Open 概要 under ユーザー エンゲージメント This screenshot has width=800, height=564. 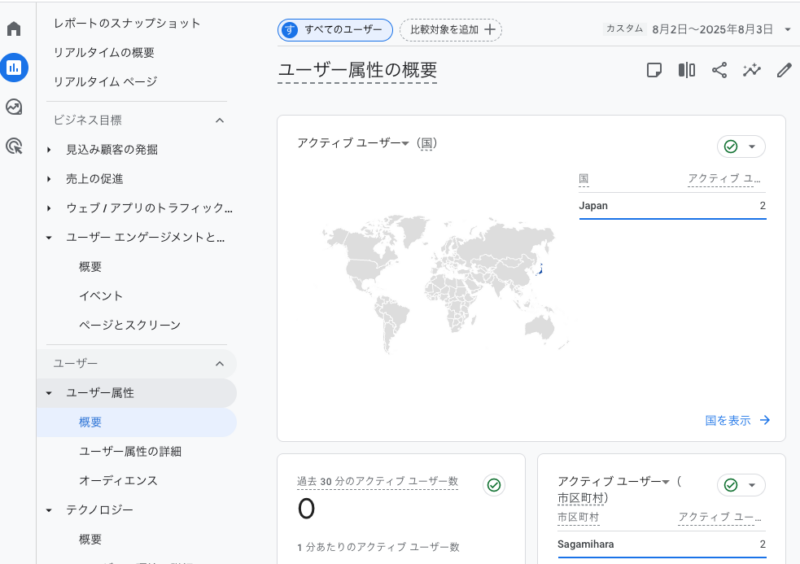click(90, 266)
